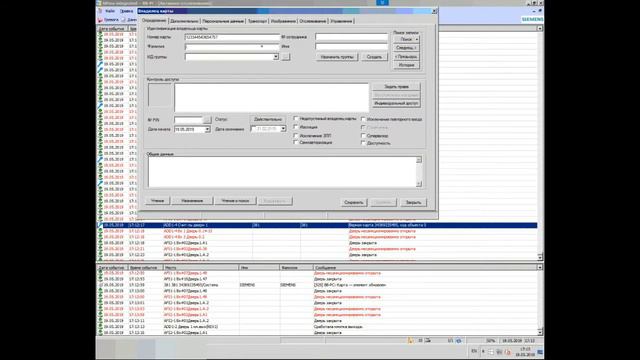Click the Закрыть button

pos(413,202)
